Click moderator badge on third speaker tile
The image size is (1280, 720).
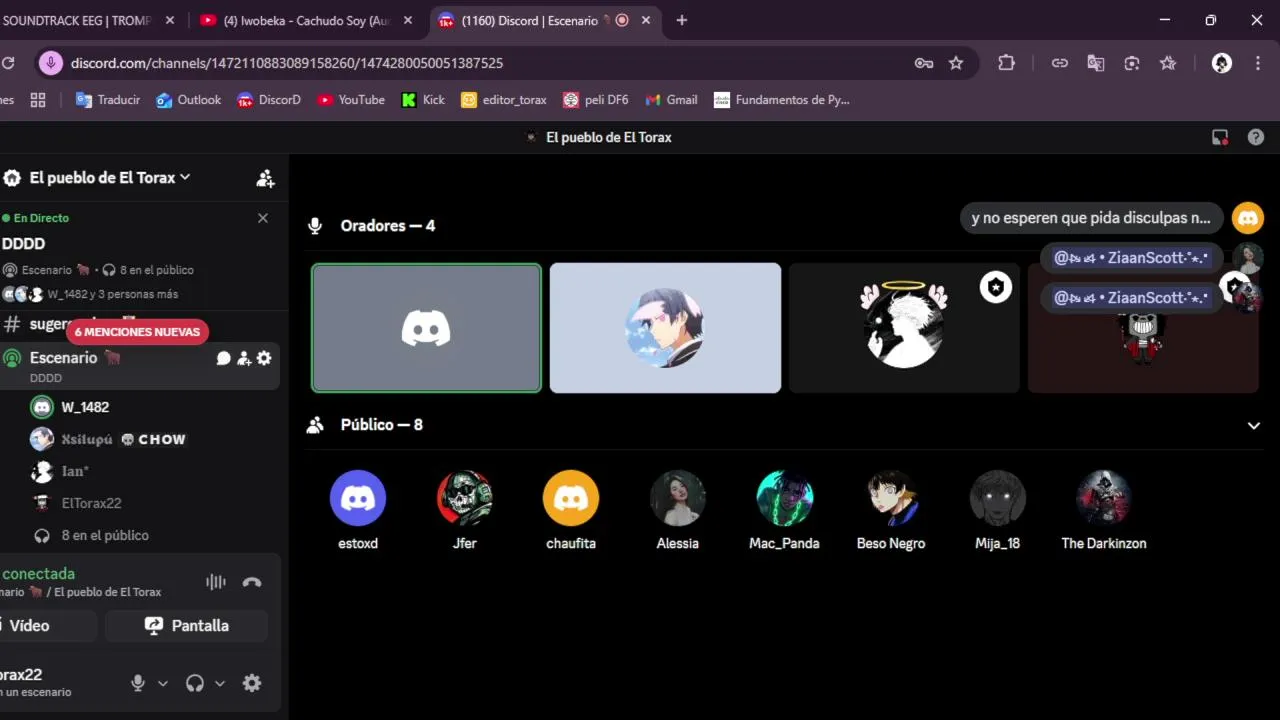[x=996, y=288]
